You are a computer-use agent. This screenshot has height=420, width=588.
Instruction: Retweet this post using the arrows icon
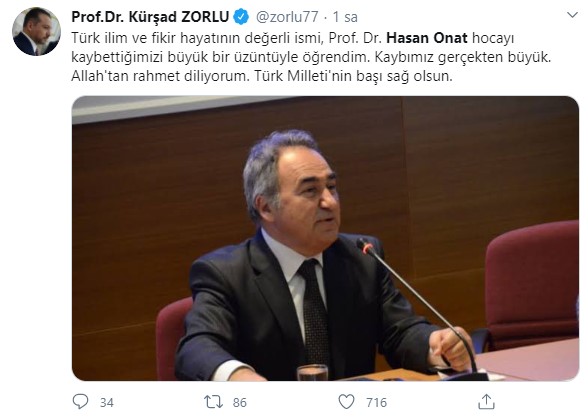coord(213,402)
